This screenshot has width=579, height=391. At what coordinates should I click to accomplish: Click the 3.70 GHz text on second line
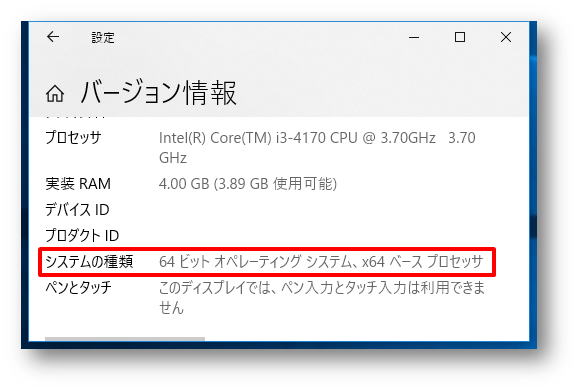173,158
